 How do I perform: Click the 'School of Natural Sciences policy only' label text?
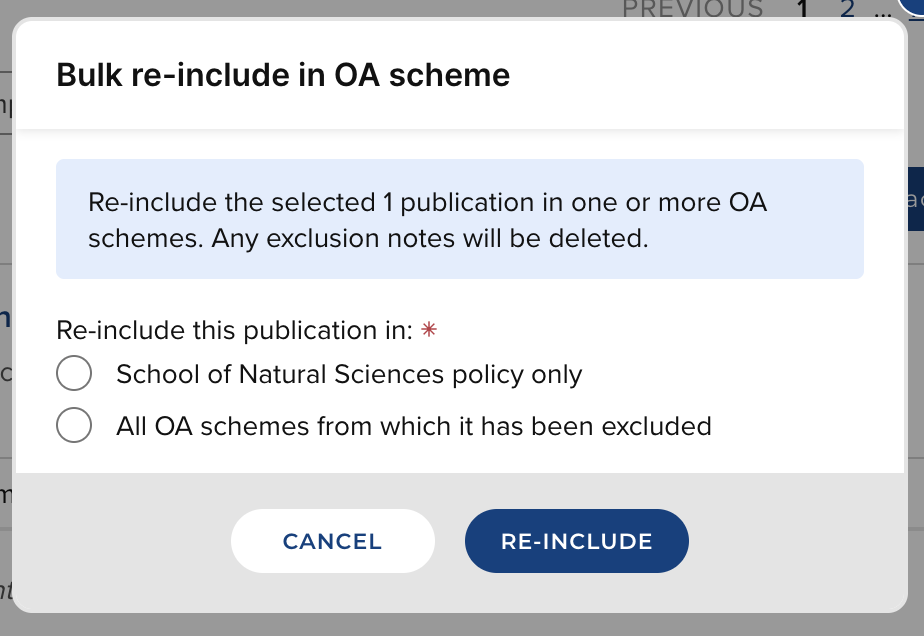349,374
